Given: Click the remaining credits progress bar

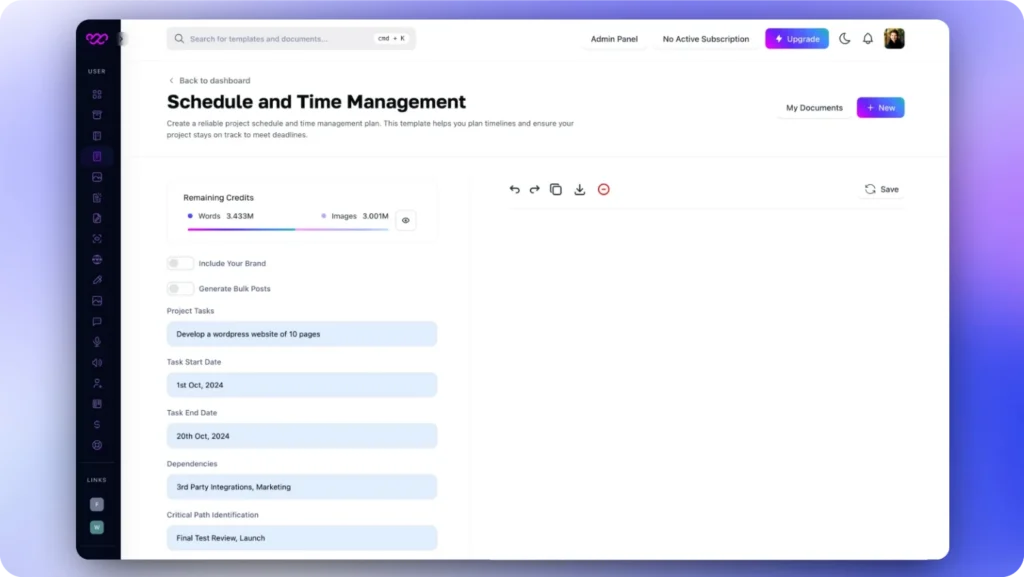Looking at the screenshot, I should click(x=287, y=229).
